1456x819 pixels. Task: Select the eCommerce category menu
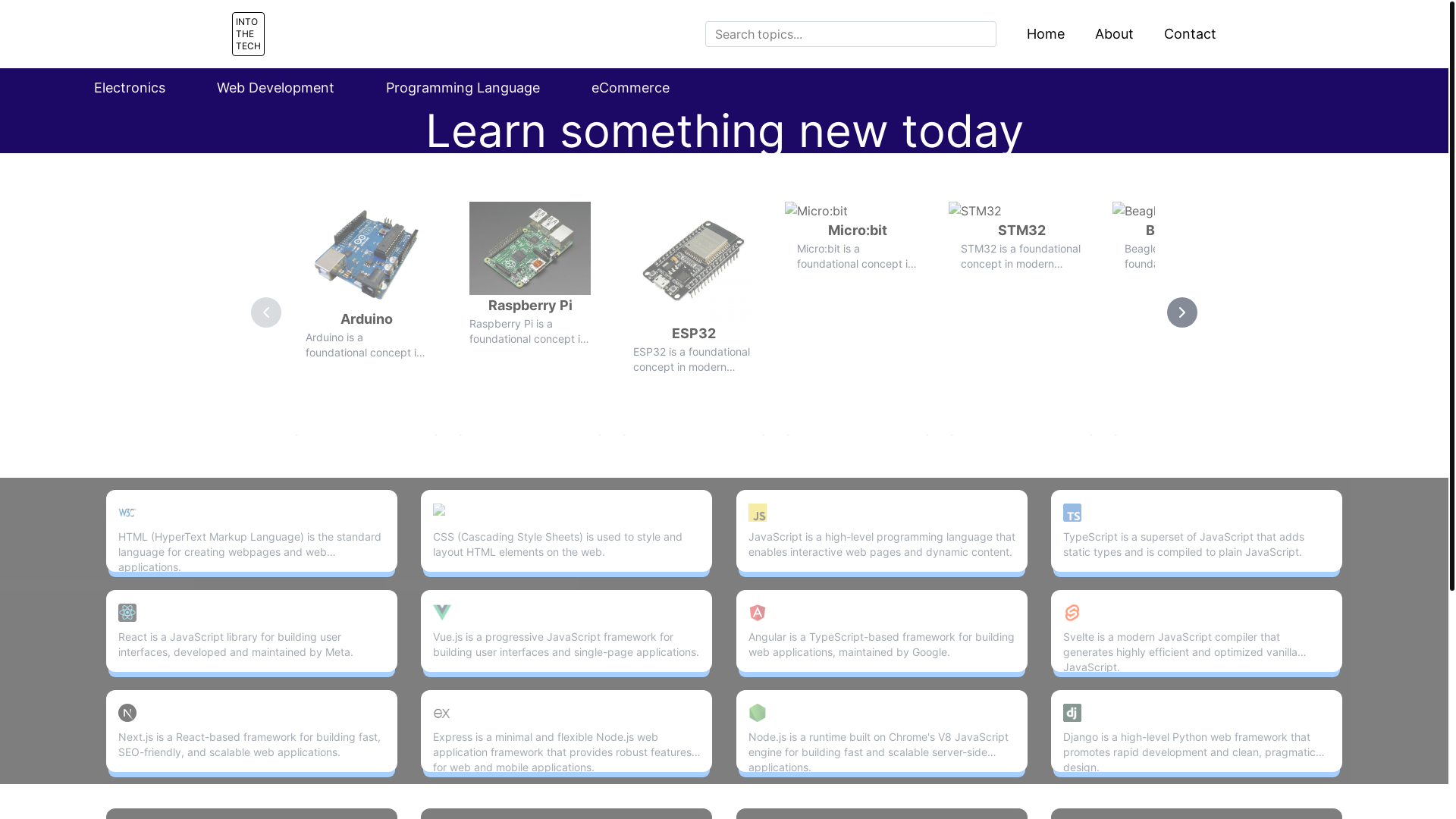pyautogui.click(x=630, y=88)
